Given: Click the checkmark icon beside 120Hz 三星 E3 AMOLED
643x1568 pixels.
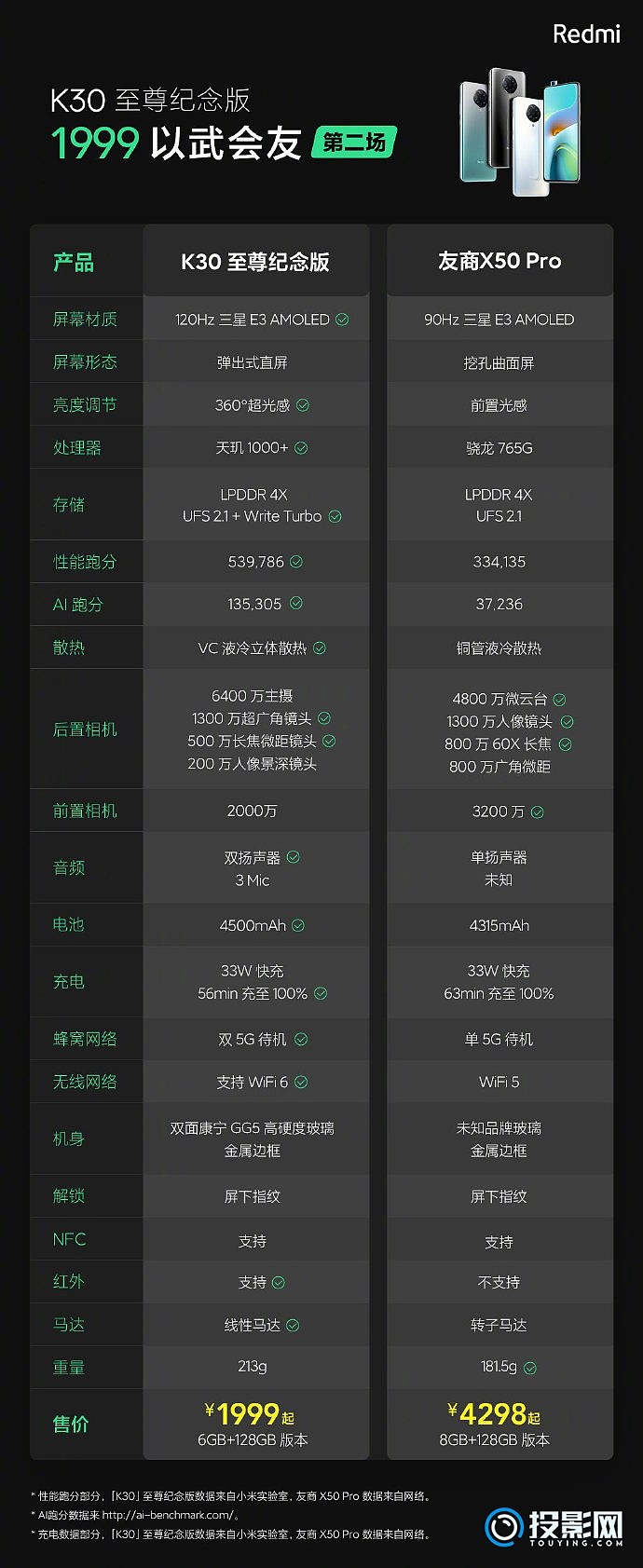Looking at the screenshot, I should coord(342,320).
